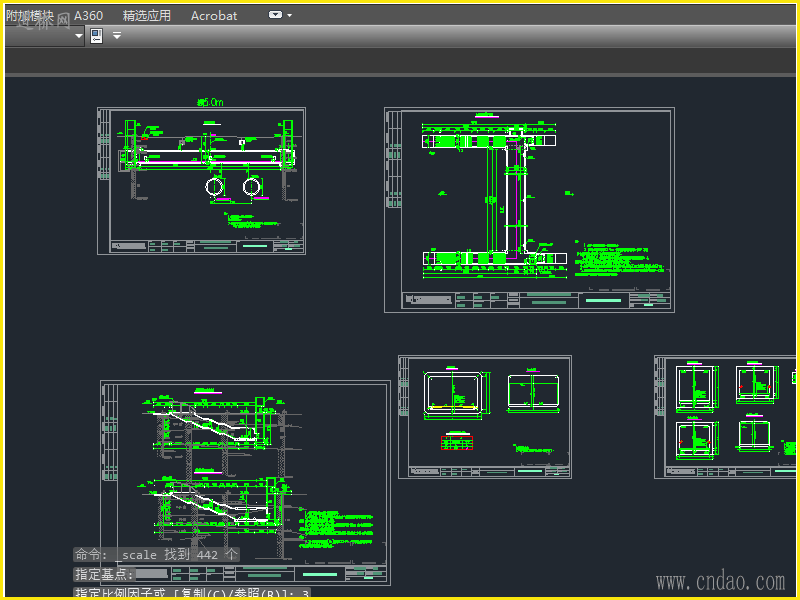Image resolution: width=800 pixels, height=600 pixels.
Task: Expand the ribbon display options arrow
Action: [290, 16]
